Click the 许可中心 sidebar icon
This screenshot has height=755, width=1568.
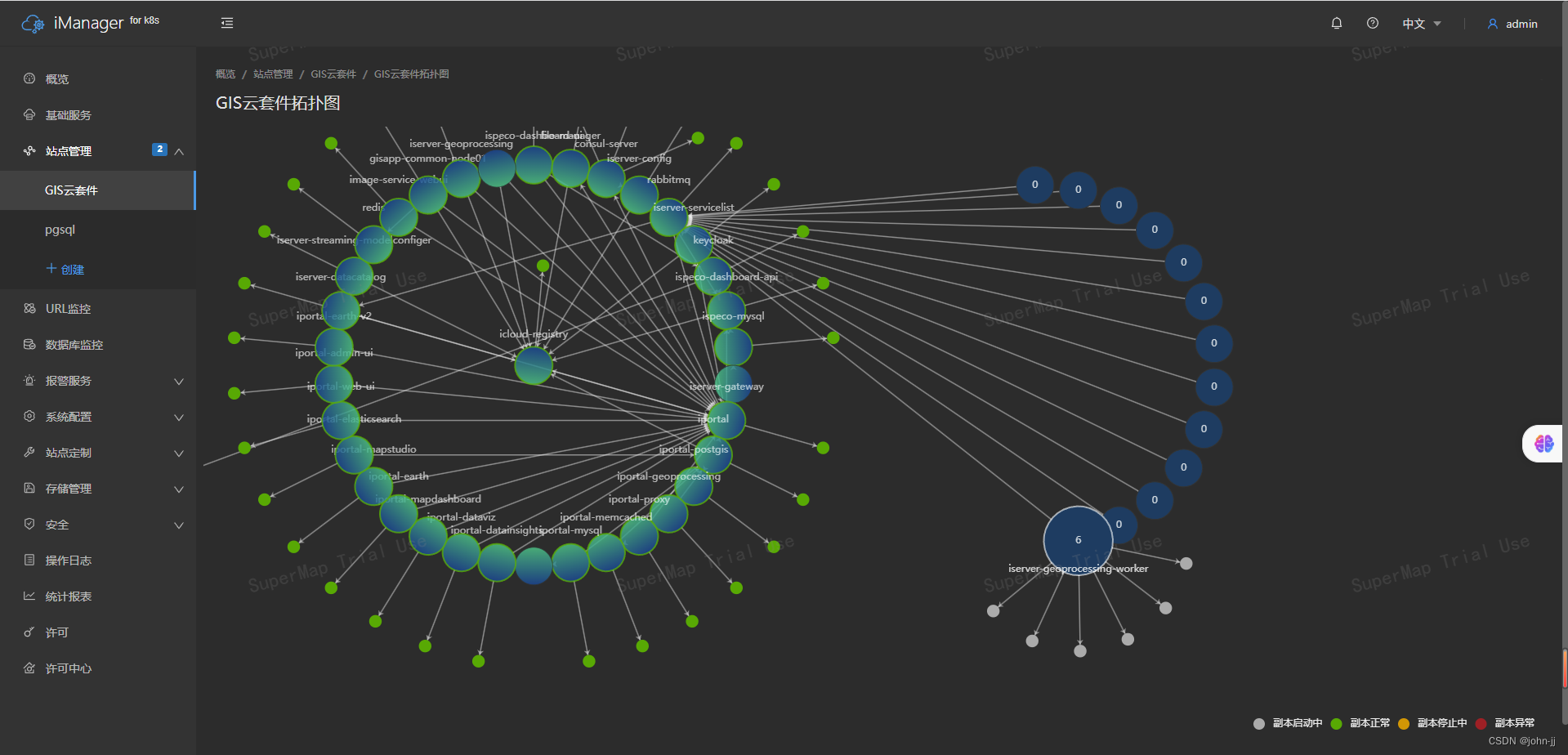(x=29, y=668)
